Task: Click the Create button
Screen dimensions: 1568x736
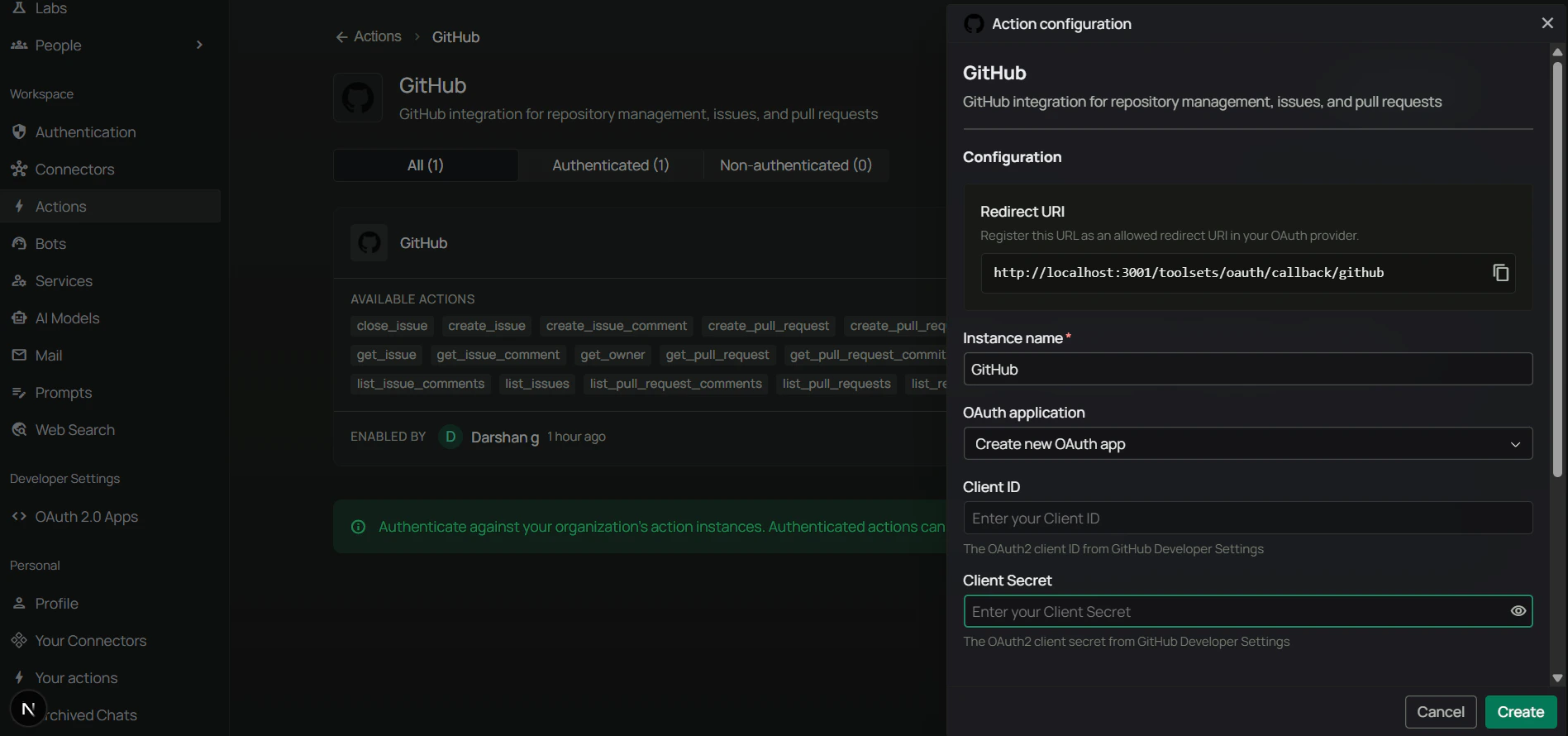Action: point(1521,712)
